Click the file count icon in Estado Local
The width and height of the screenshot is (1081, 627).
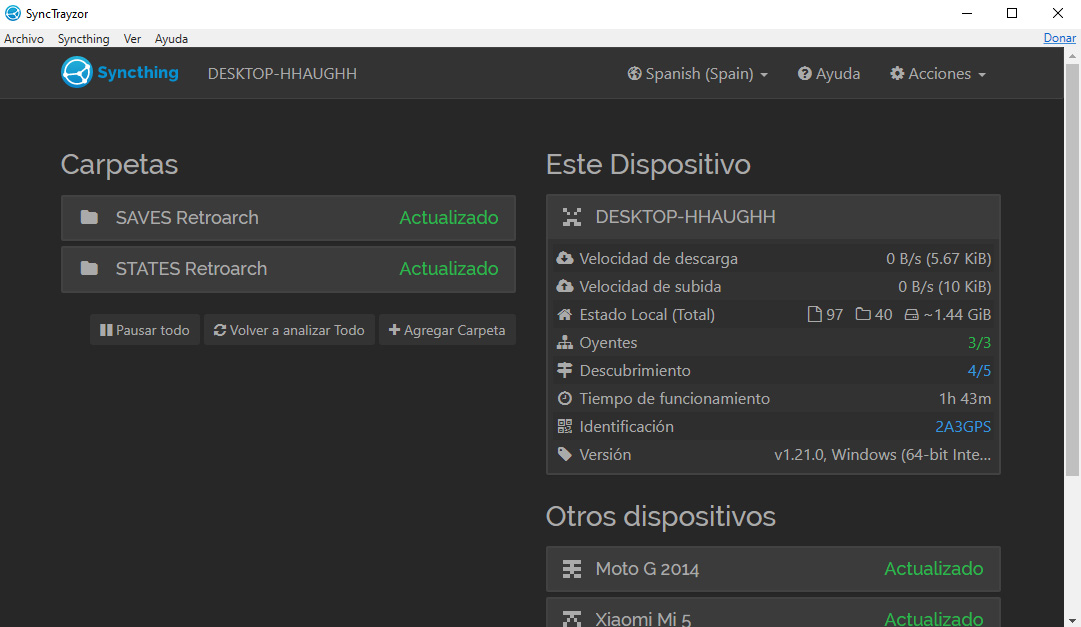click(x=814, y=315)
